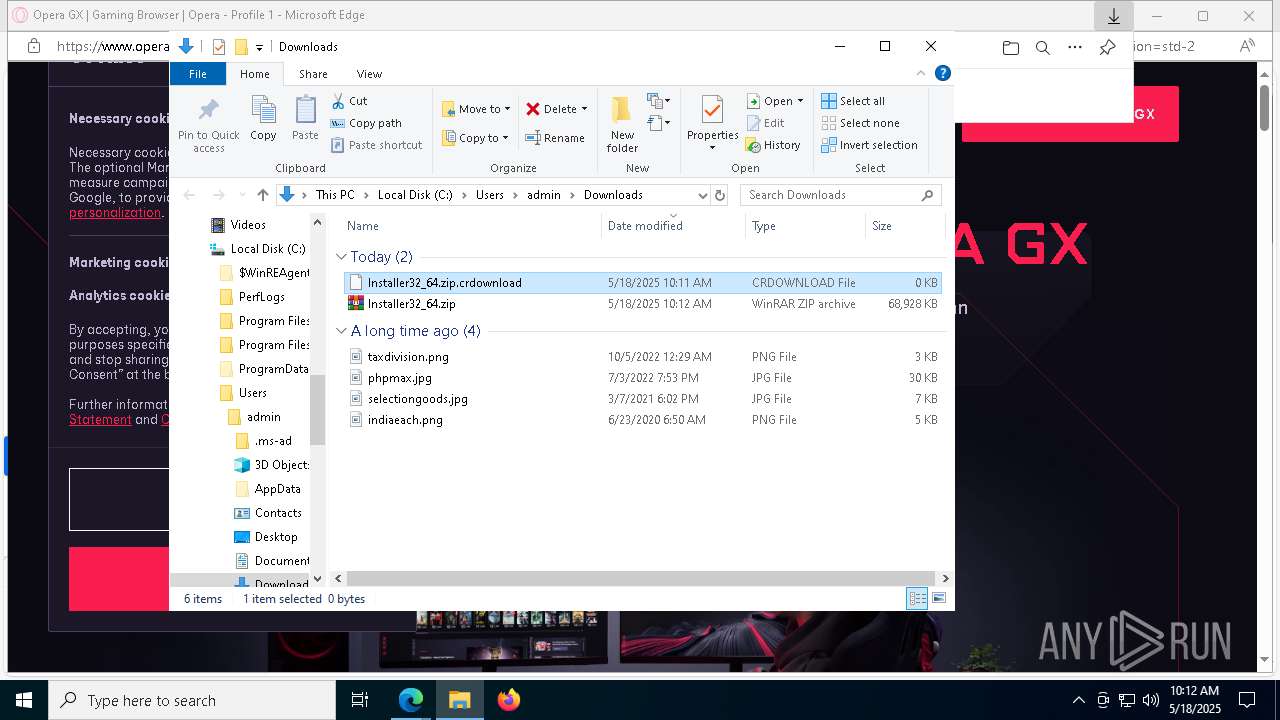The width and height of the screenshot is (1280, 720).
Task: Expand Open command dropdown arrow
Action: pyautogui.click(x=800, y=101)
